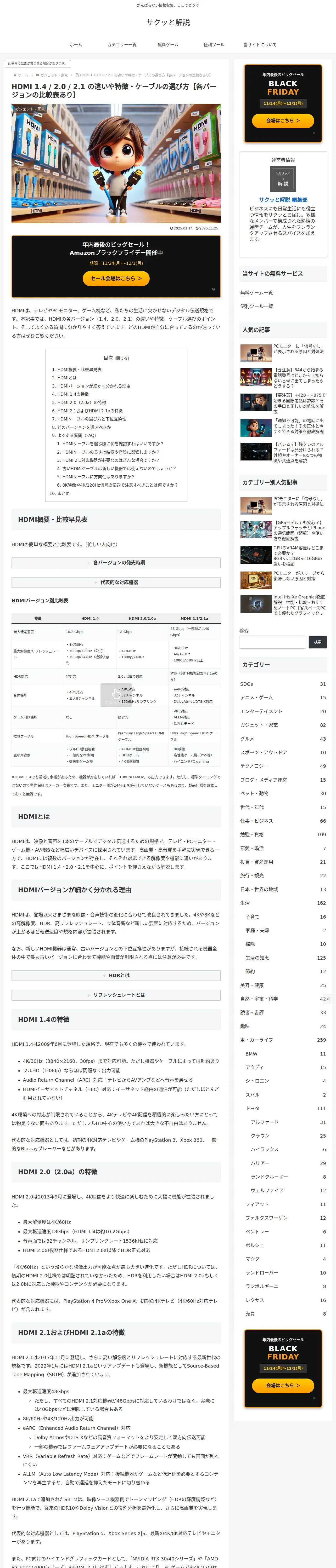336x1568 pixels.
Task: Click the article hero image of HDMI cables
Action: (x=116, y=163)
